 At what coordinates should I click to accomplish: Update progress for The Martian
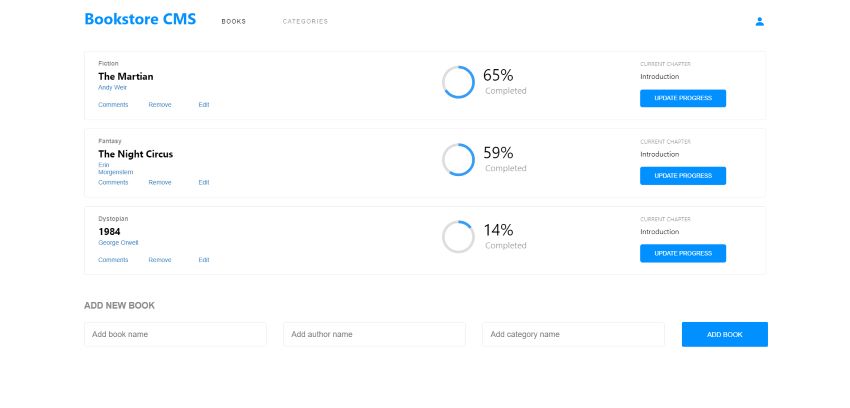[682, 99]
